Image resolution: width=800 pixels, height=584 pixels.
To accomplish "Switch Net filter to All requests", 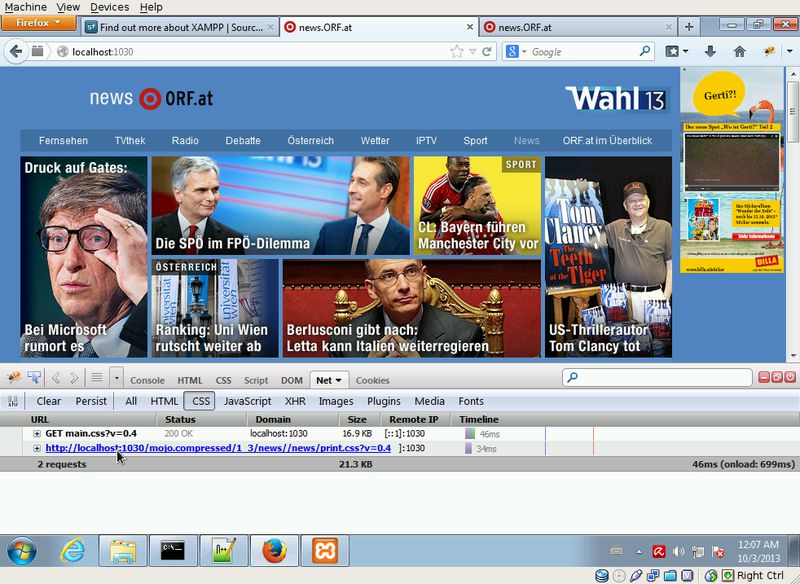I will 131,401.
